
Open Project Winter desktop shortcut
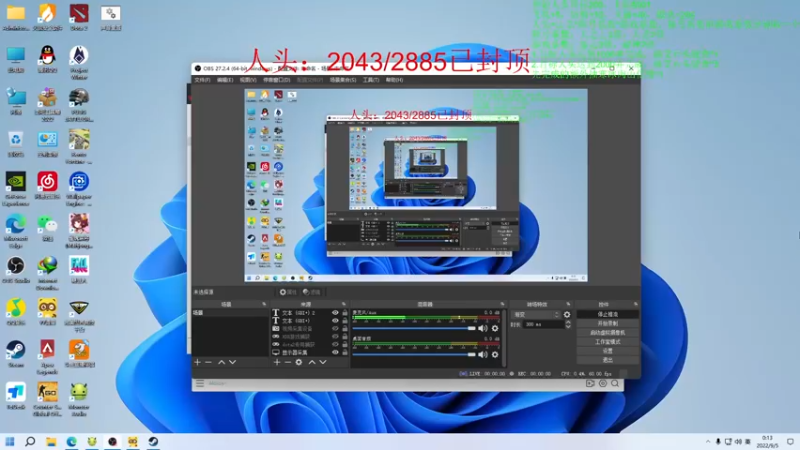79,63
